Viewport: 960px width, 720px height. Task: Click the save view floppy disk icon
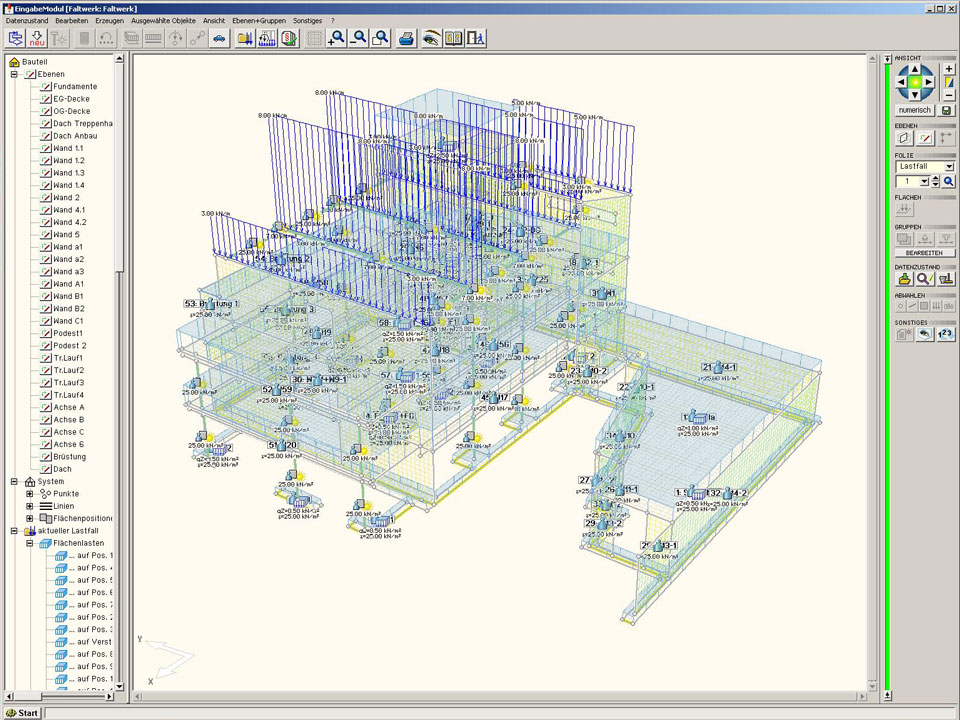947,110
